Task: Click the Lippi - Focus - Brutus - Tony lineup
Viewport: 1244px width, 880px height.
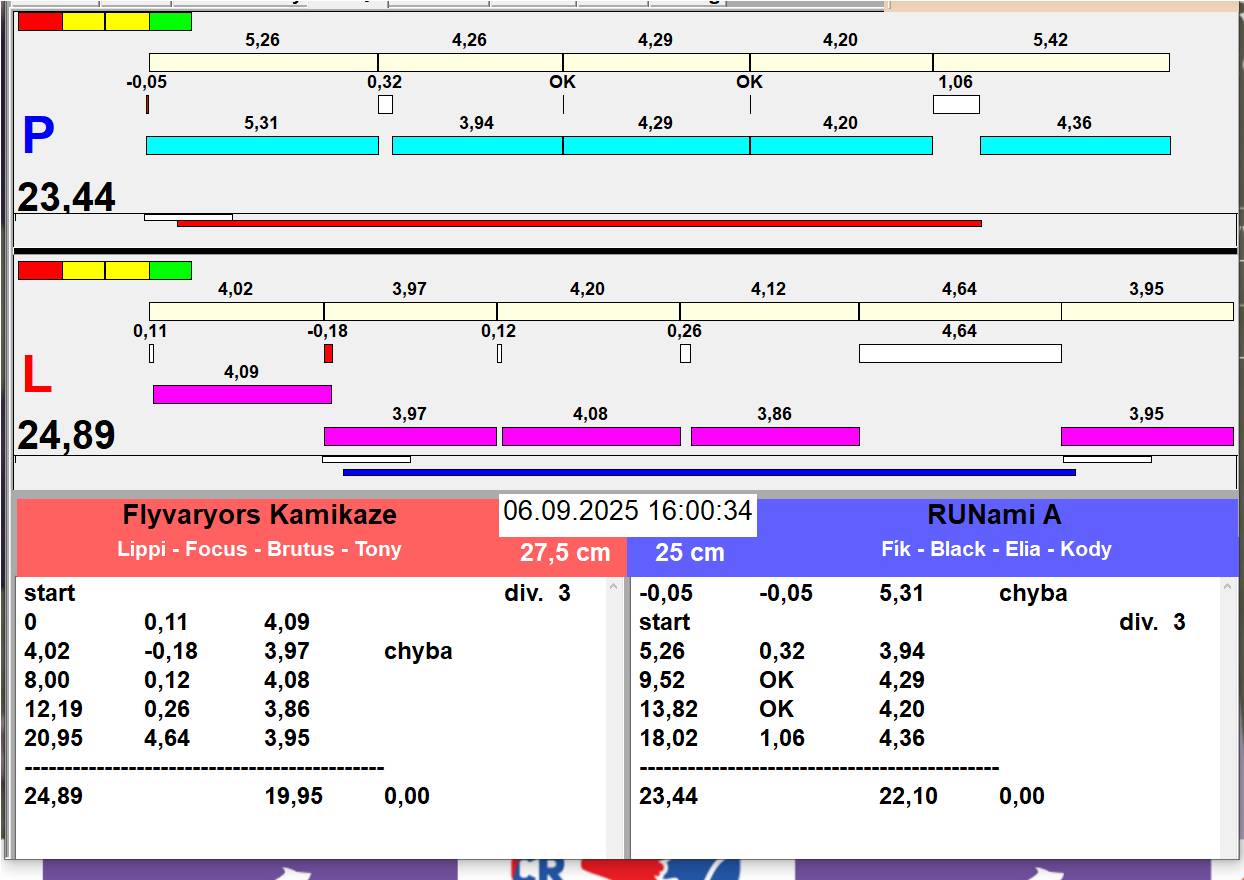Action: point(259,549)
